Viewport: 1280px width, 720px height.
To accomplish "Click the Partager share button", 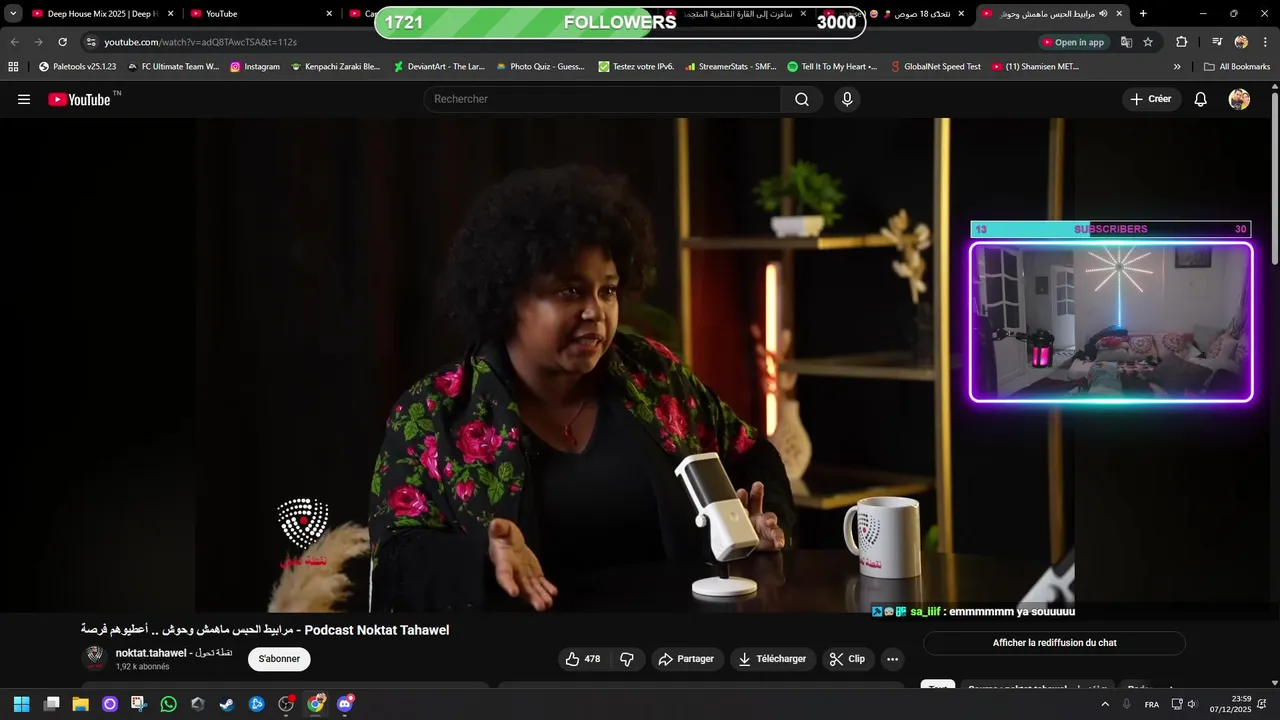I will [687, 659].
